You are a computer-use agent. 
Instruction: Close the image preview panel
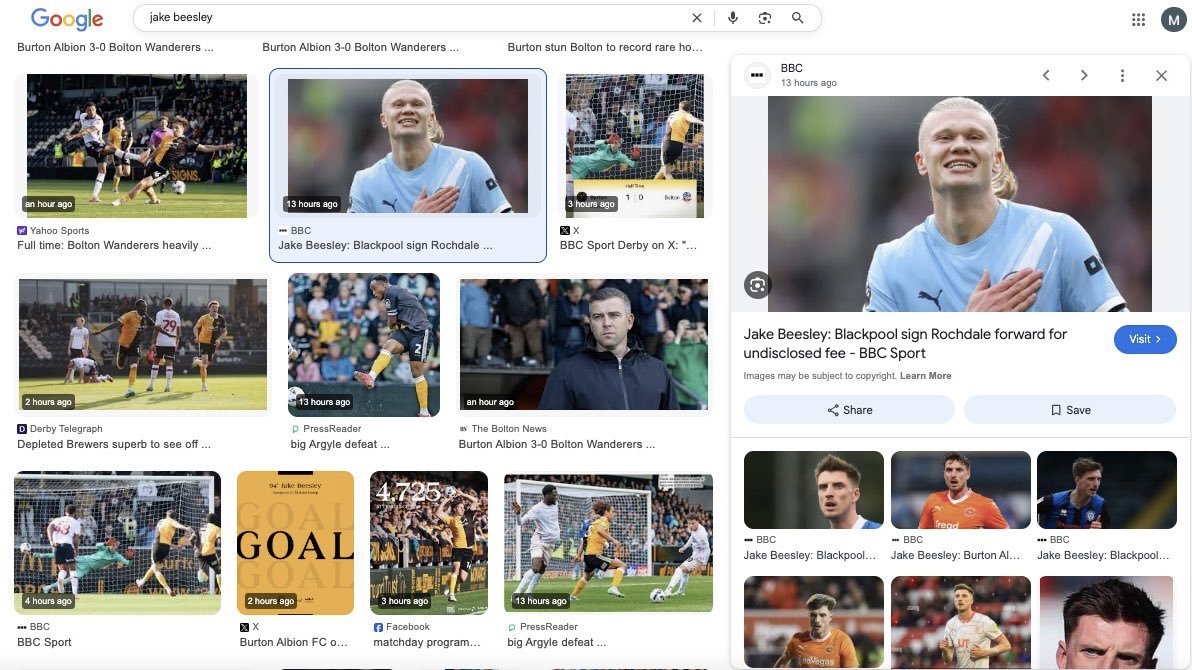(x=1161, y=75)
